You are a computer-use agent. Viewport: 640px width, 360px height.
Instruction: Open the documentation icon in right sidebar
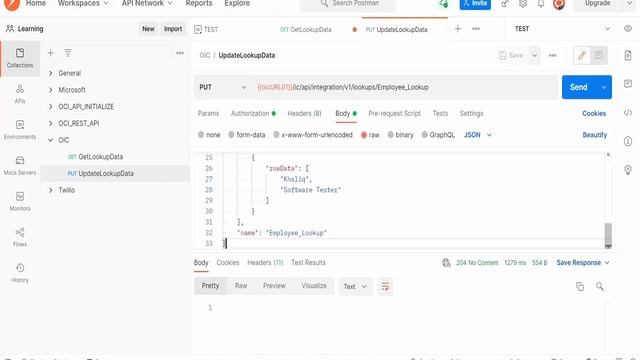click(x=628, y=55)
